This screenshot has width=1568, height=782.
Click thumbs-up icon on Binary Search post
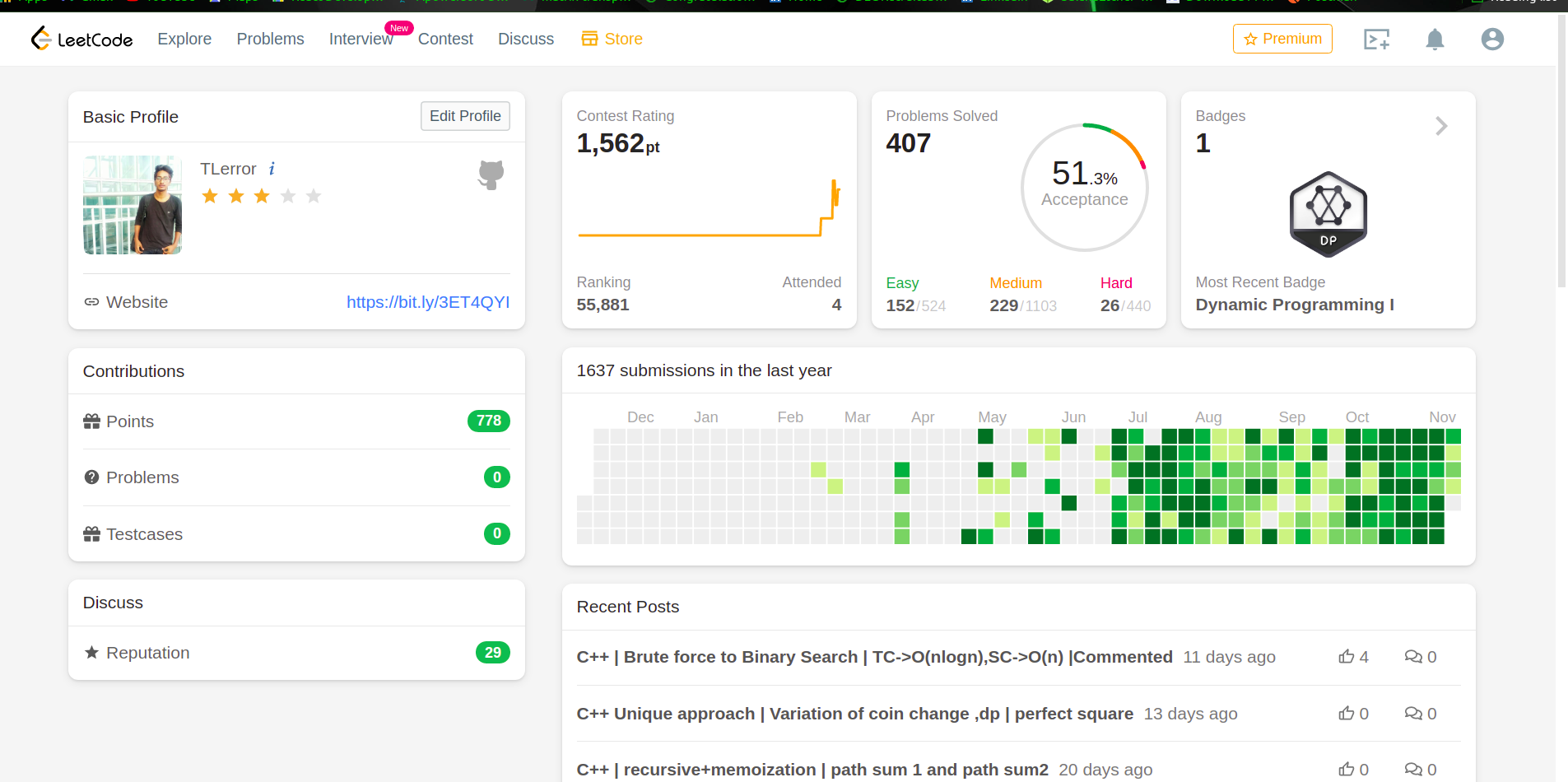click(1347, 656)
